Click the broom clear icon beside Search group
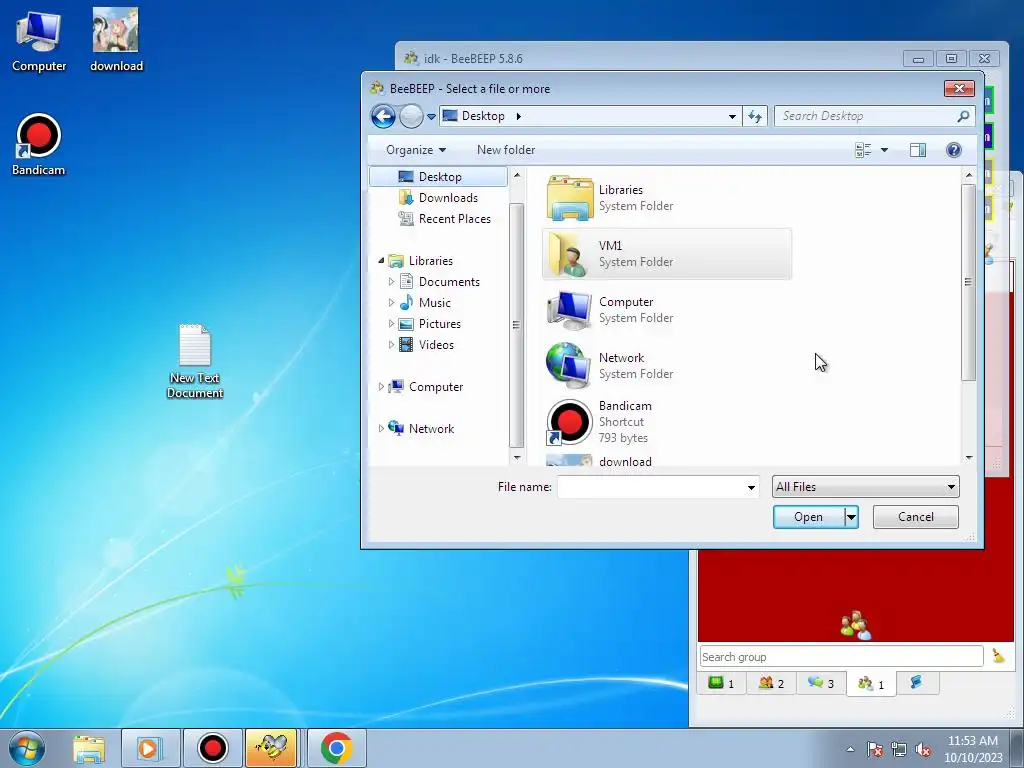The height and width of the screenshot is (768, 1024). tap(998, 656)
